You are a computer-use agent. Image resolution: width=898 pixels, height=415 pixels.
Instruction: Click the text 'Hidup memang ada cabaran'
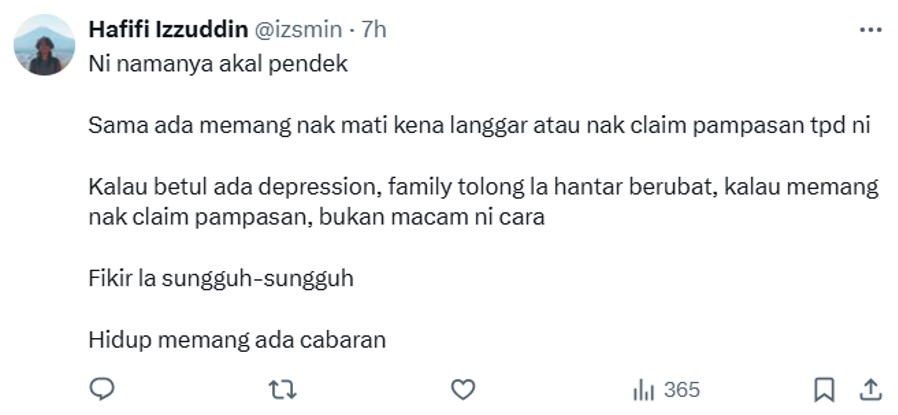[x=237, y=340]
